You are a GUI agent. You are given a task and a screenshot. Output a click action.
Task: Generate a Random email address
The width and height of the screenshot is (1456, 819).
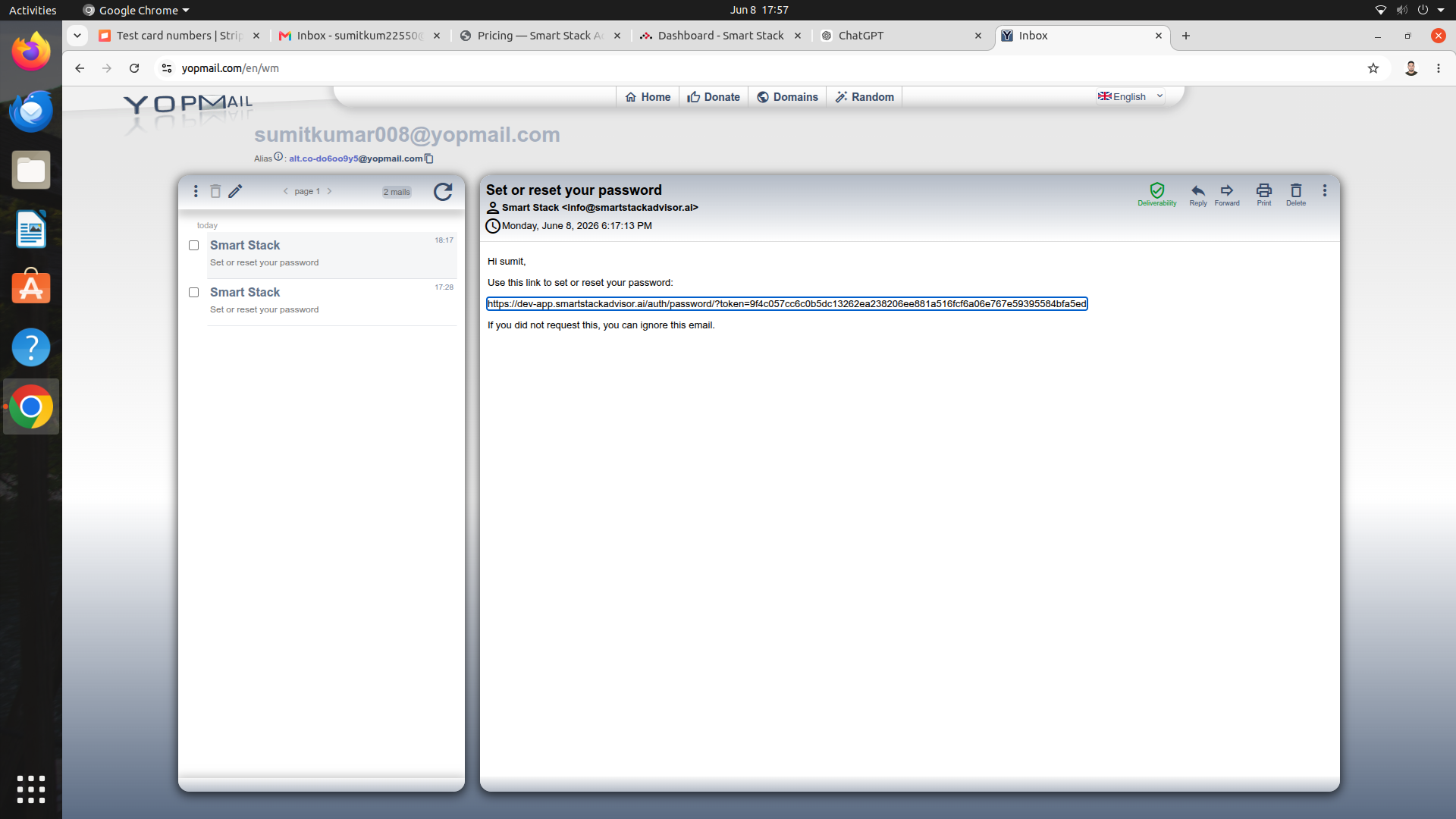(x=864, y=97)
